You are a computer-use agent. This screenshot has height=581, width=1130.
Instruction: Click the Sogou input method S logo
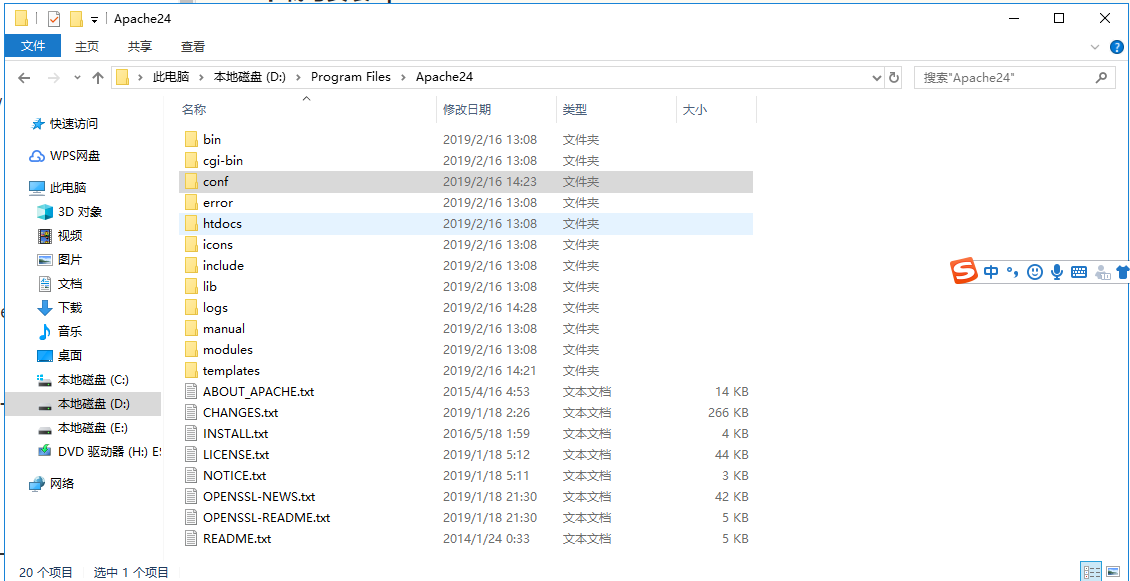click(964, 271)
